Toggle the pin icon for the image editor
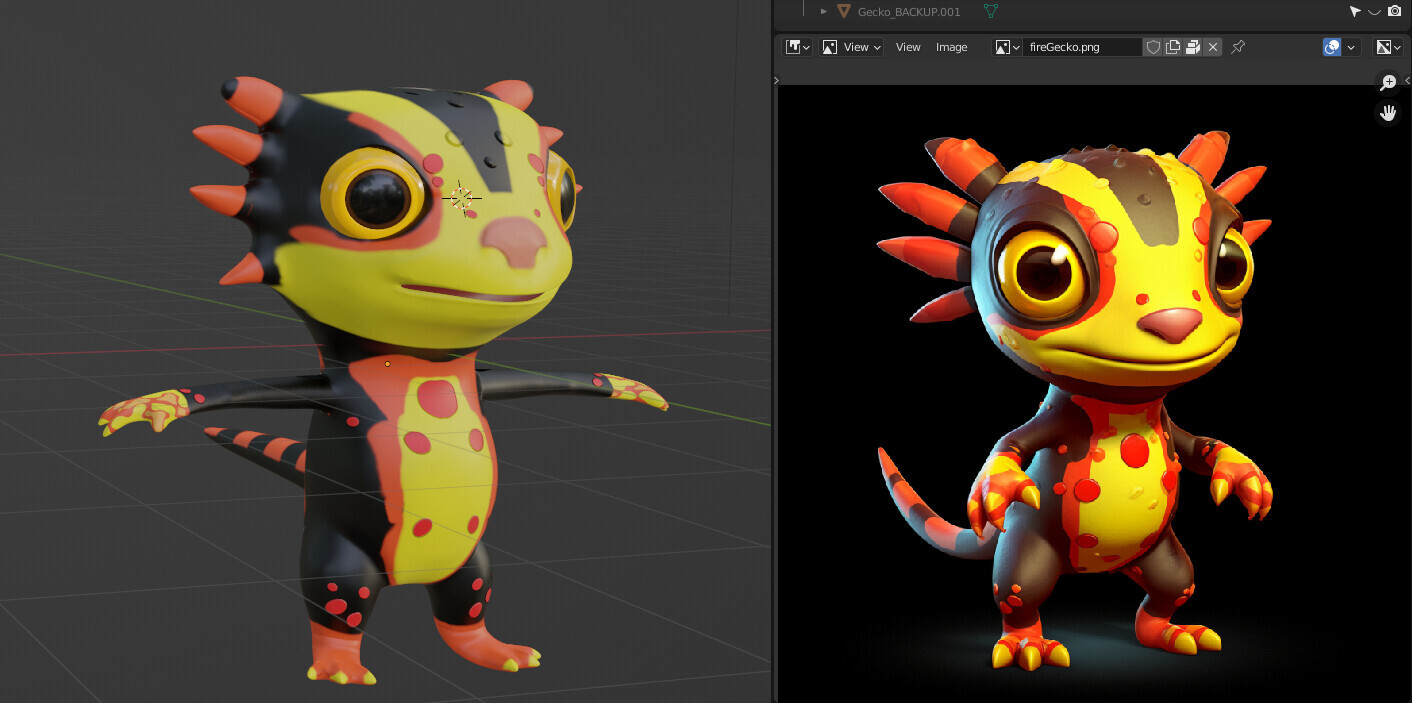 point(1237,46)
